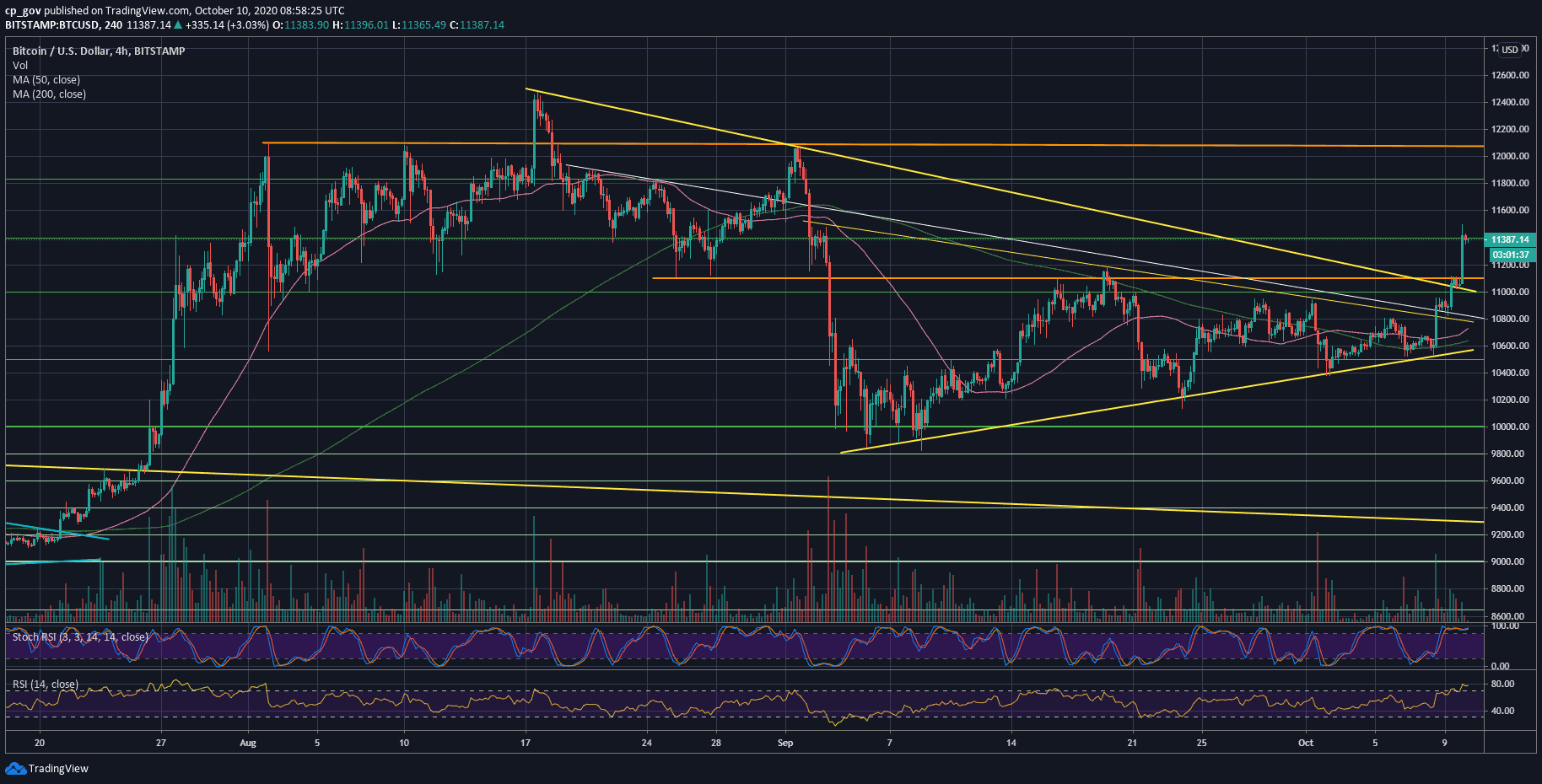Click the 12000.00 price axis label
1542x784 pixels.
point(1510,156)
